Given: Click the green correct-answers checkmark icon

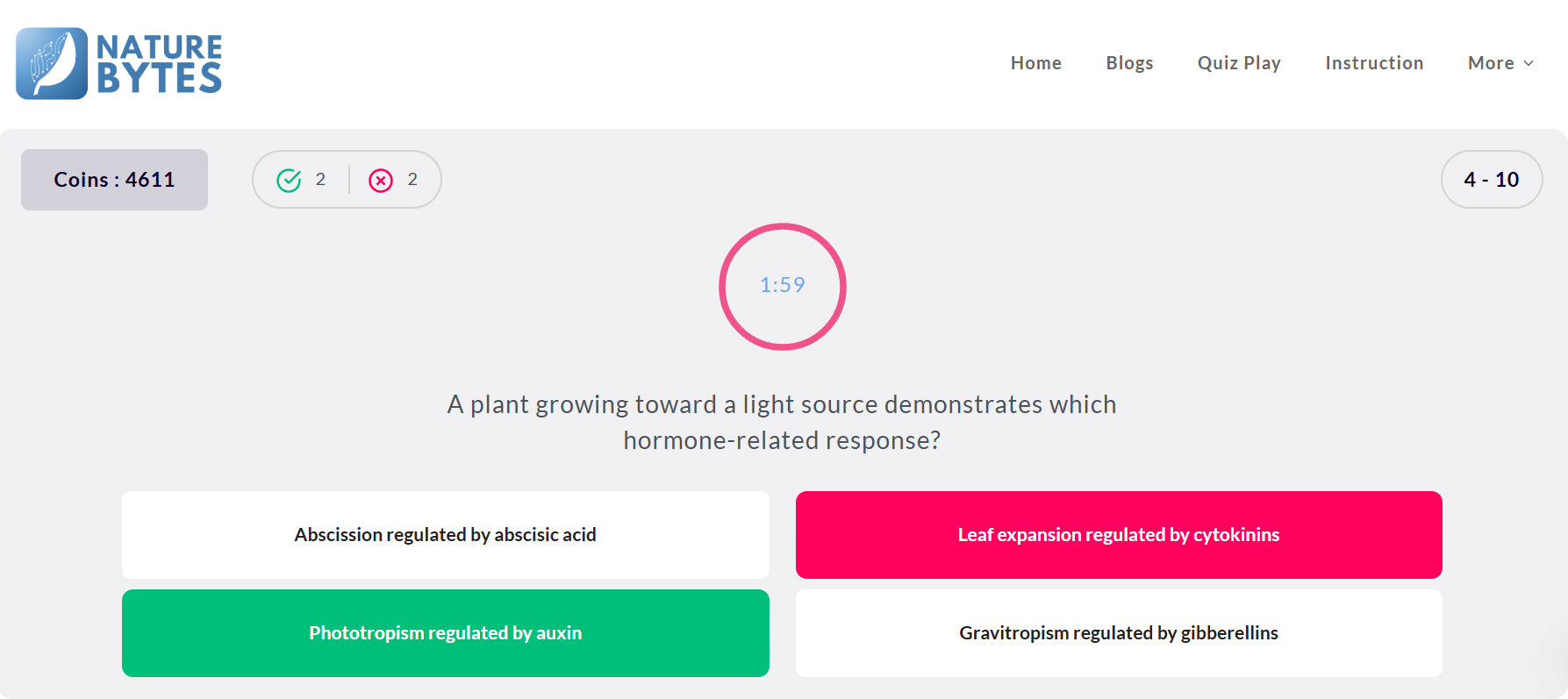Looking at the screenshot, I should (289, 180).
